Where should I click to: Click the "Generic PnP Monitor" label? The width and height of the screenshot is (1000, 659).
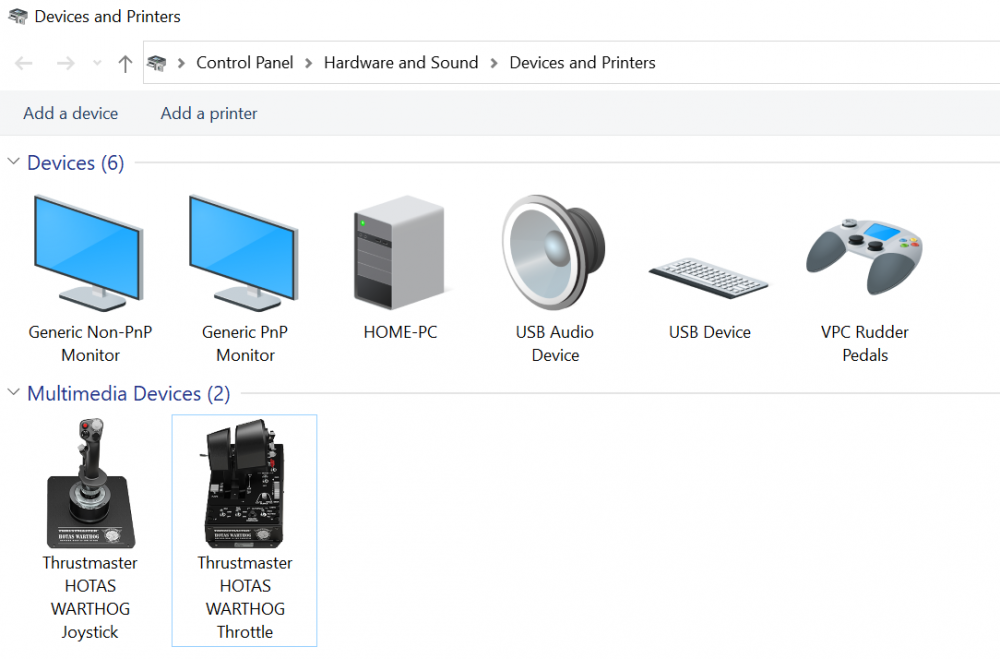[245, 344]
